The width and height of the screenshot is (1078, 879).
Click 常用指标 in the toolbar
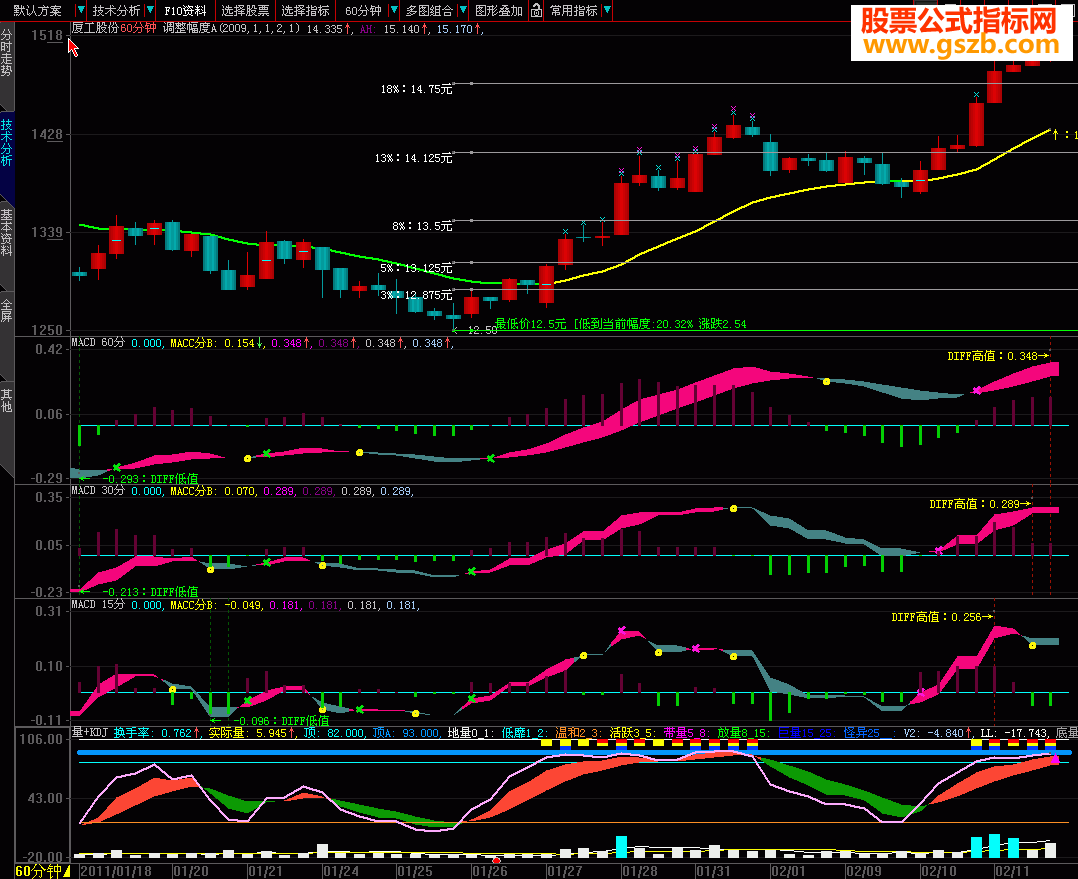[573, 10]
